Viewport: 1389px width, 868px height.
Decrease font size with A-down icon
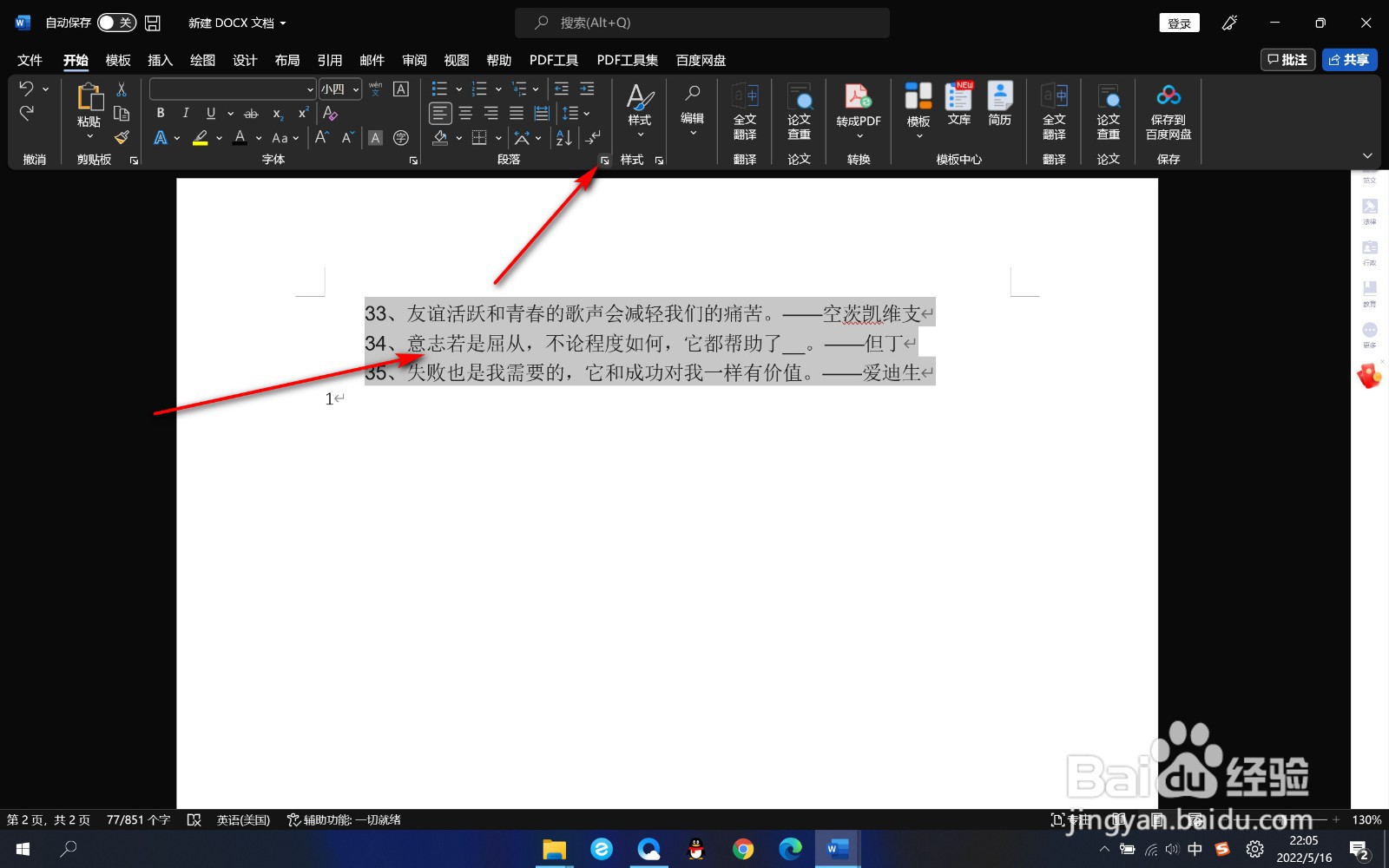347,137
